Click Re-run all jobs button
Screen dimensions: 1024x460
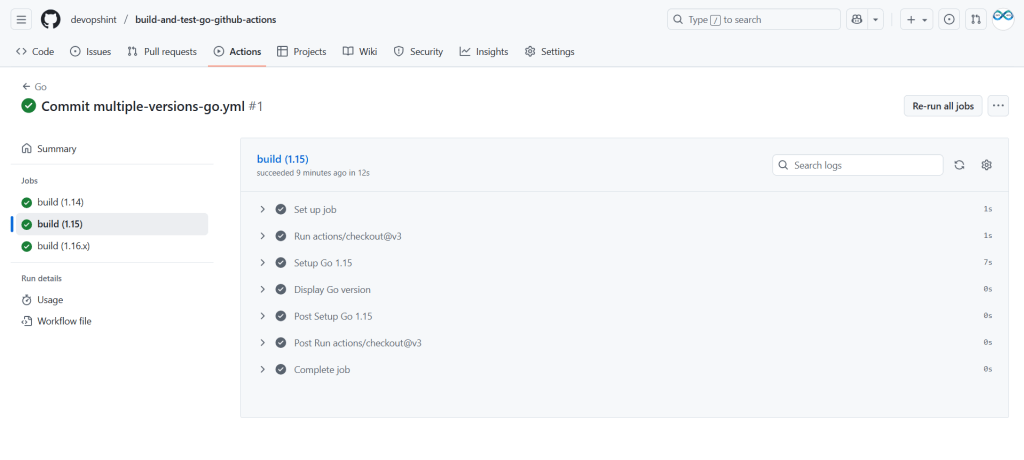[x=943, y=106]
